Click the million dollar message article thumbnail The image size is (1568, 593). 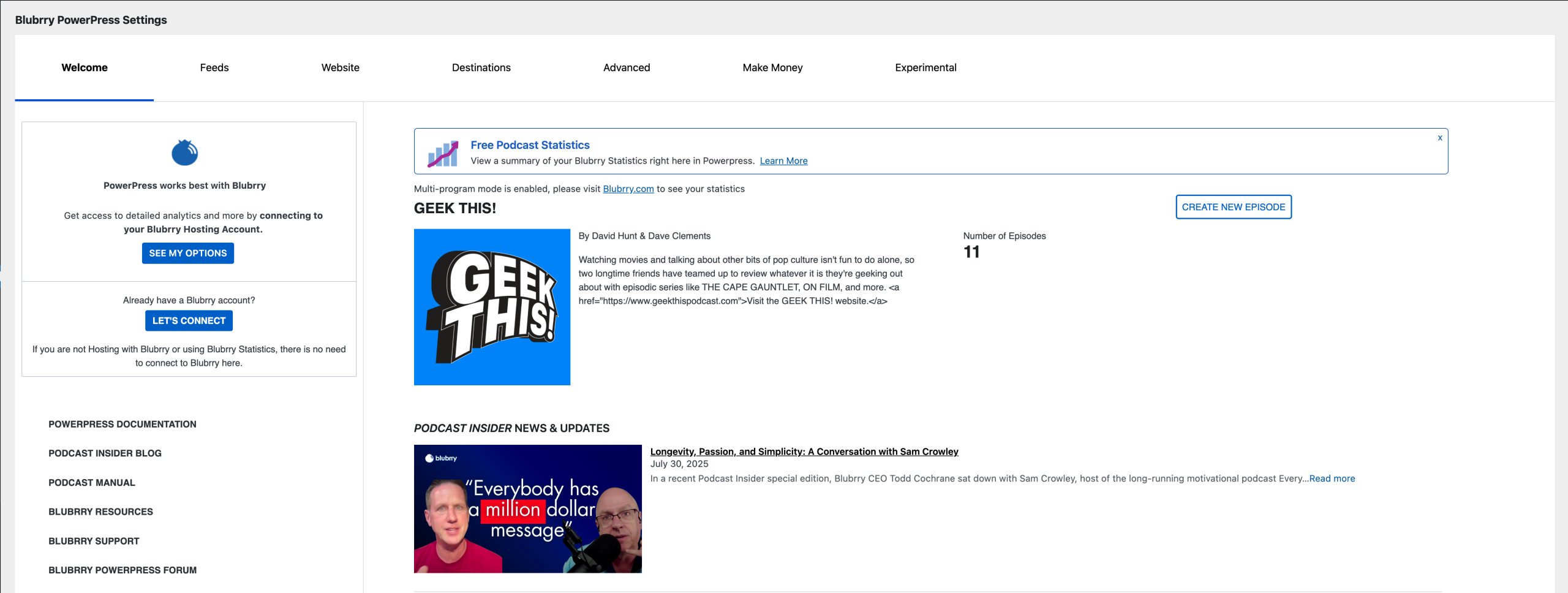coord(528,509)
